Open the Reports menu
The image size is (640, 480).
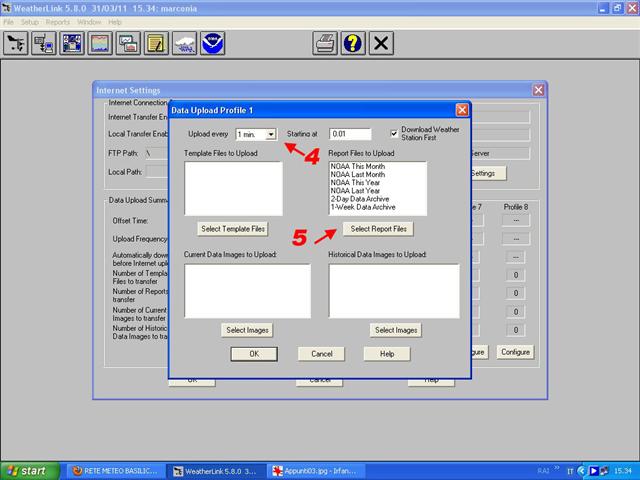point(58,22)
